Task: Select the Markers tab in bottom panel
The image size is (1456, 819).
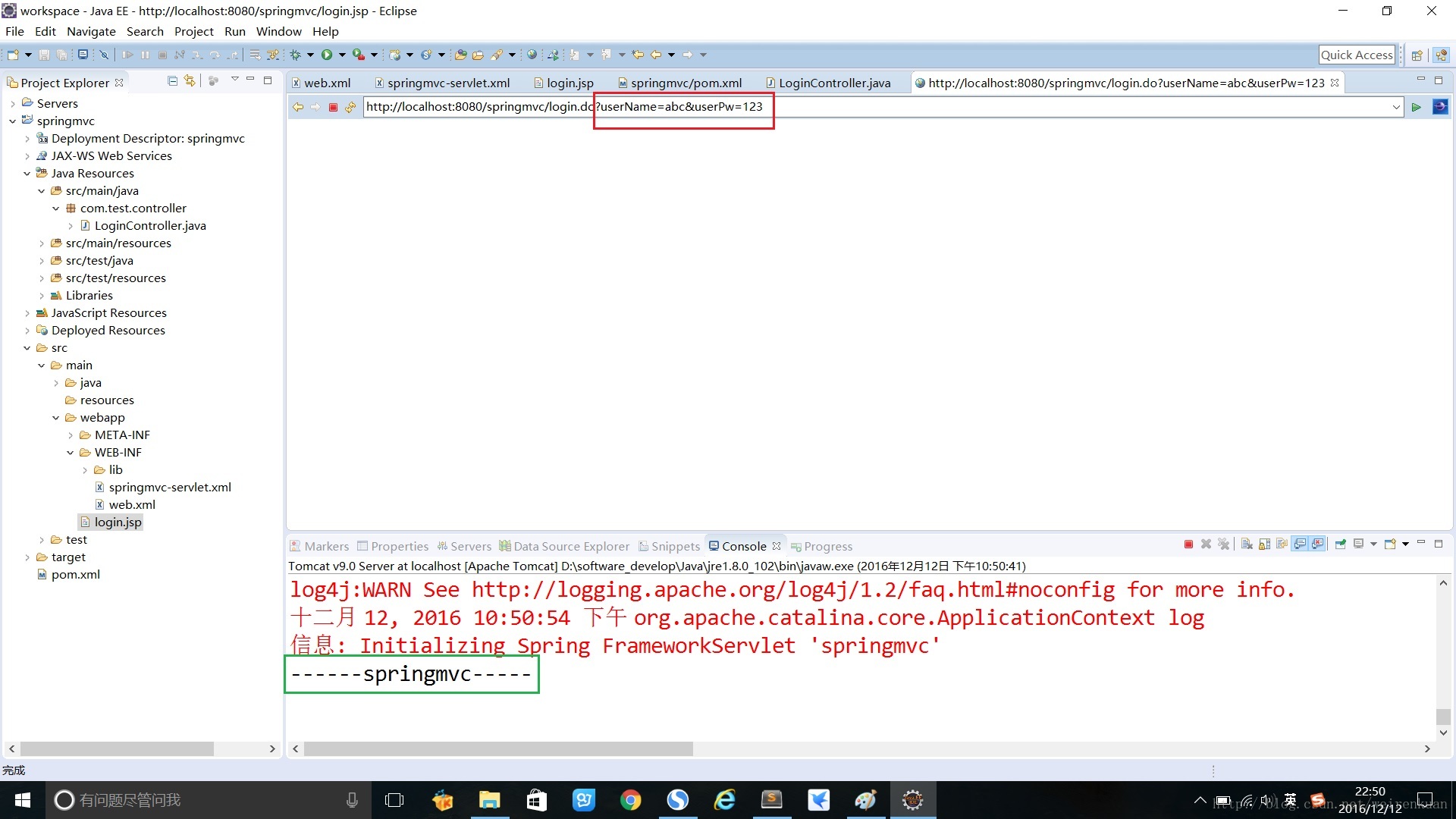Action: pyautogui.click(x=325, y=546)
